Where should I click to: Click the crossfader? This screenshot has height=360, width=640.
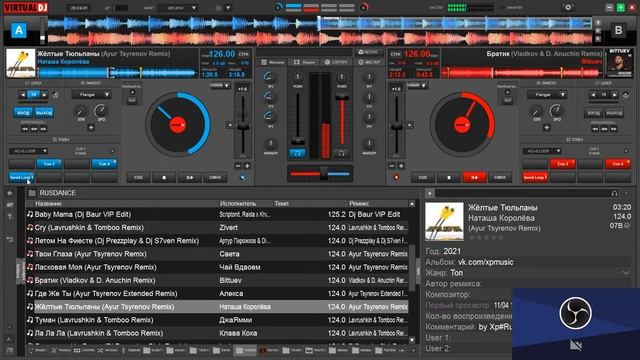[x=323, y=173]
